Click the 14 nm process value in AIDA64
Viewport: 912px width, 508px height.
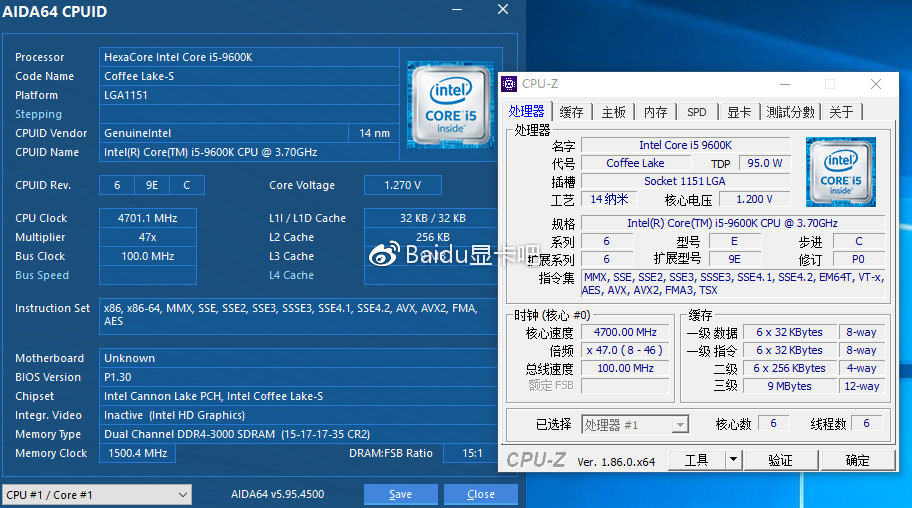[x=375, y=133]
